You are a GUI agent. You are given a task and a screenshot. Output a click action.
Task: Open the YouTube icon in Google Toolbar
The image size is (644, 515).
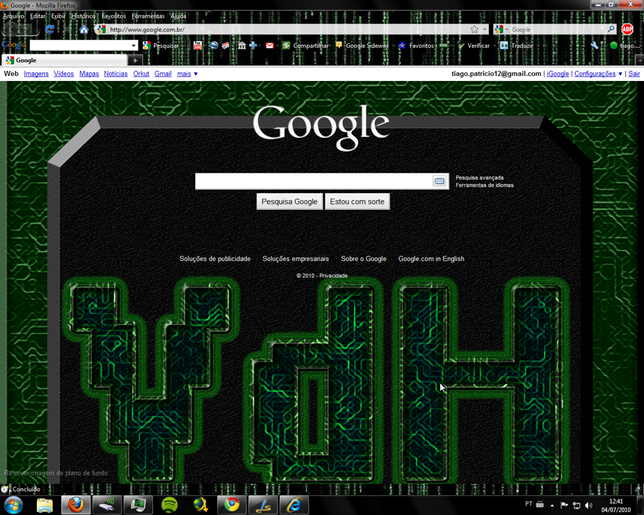198,46
